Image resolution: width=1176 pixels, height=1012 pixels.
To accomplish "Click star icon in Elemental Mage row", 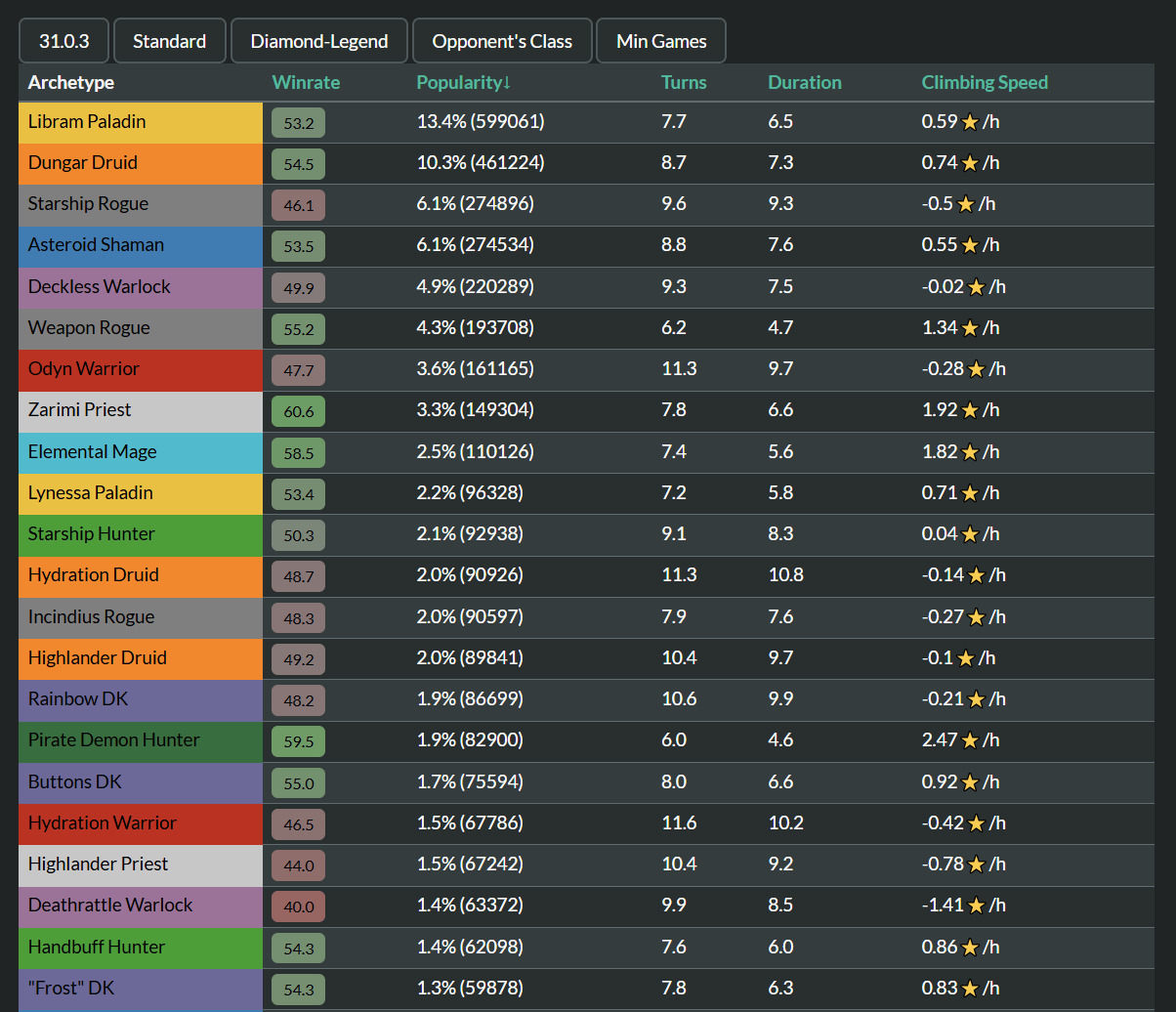I will [x=970, y=452].
